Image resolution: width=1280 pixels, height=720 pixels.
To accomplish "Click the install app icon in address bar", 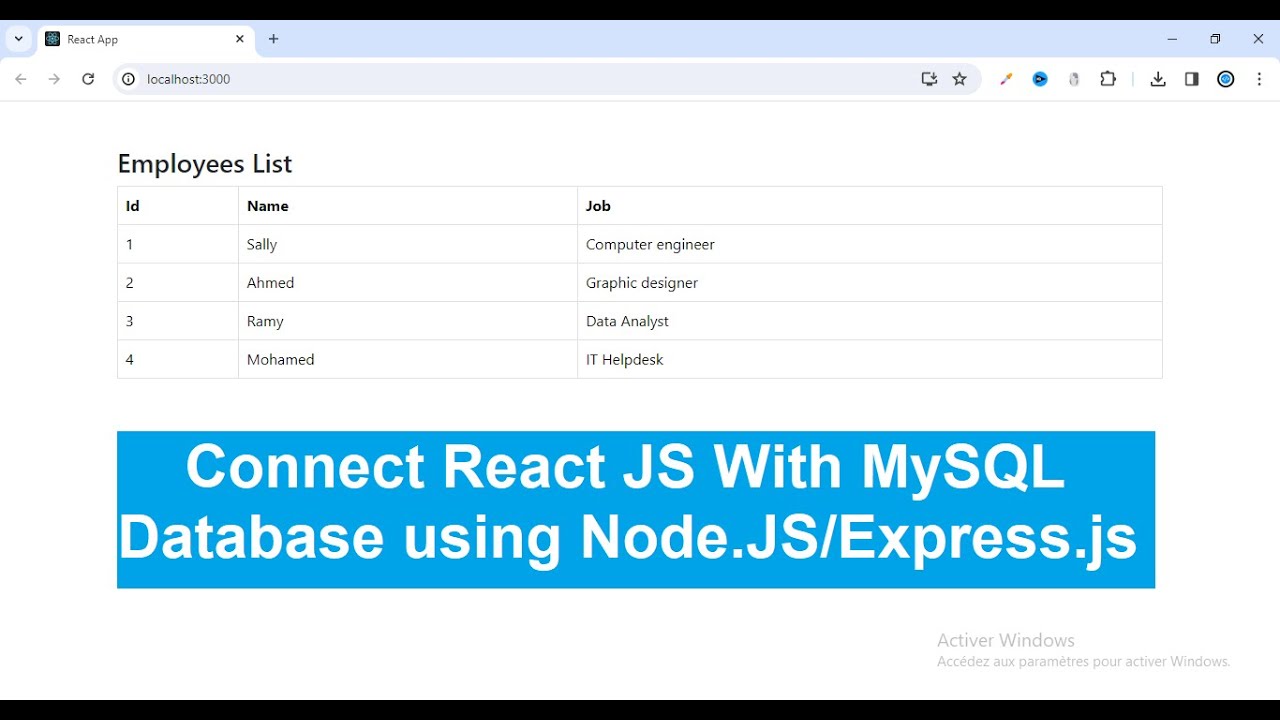I will tap(929, 79).
